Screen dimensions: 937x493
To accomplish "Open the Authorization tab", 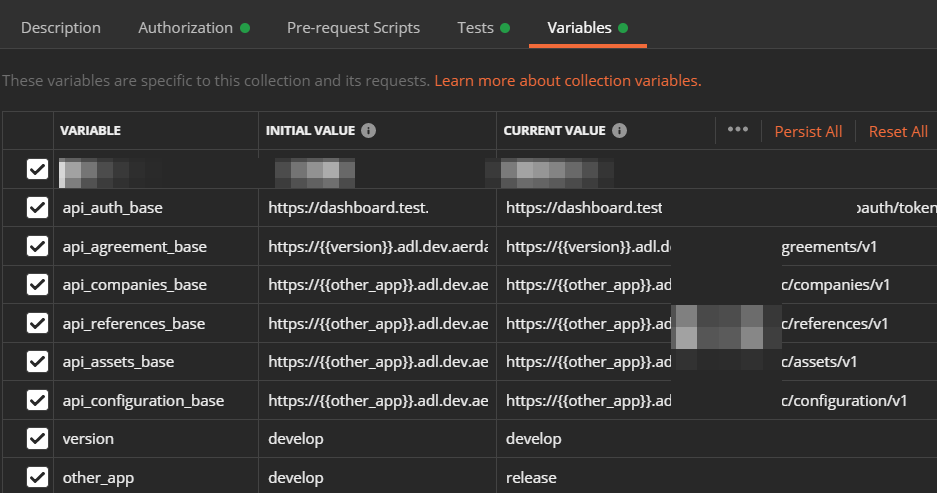I will 185,28.
